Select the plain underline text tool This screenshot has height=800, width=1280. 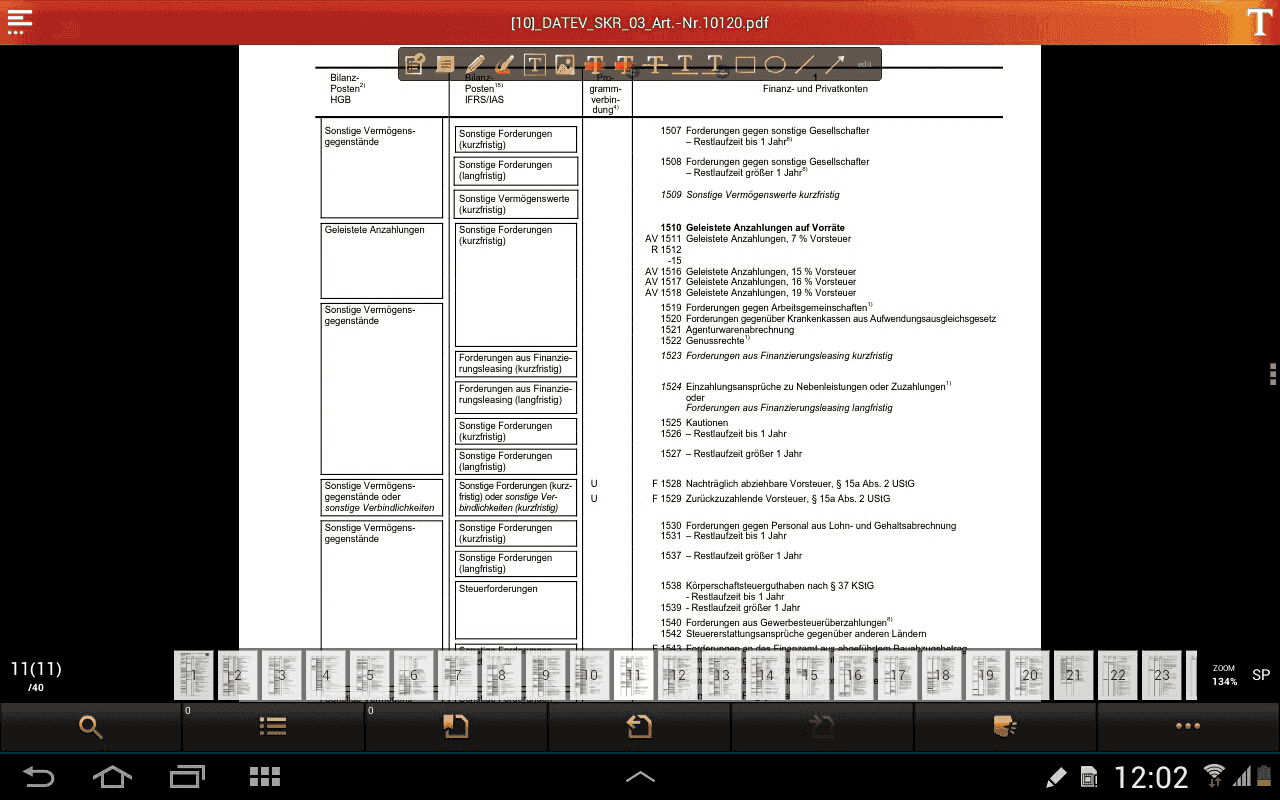[685, 65]
